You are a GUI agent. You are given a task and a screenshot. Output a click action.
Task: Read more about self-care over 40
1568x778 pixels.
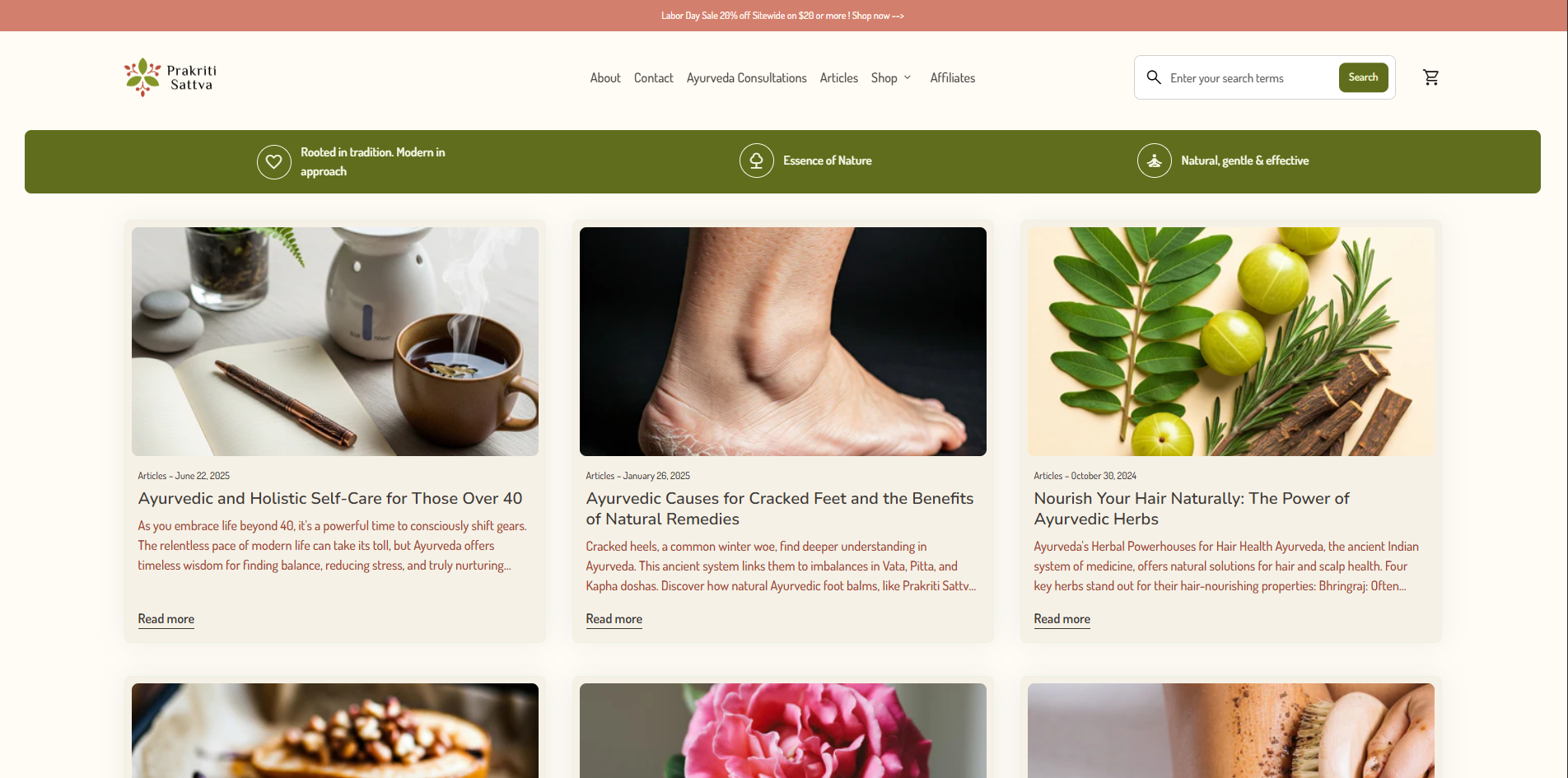[x=166, y=619]
